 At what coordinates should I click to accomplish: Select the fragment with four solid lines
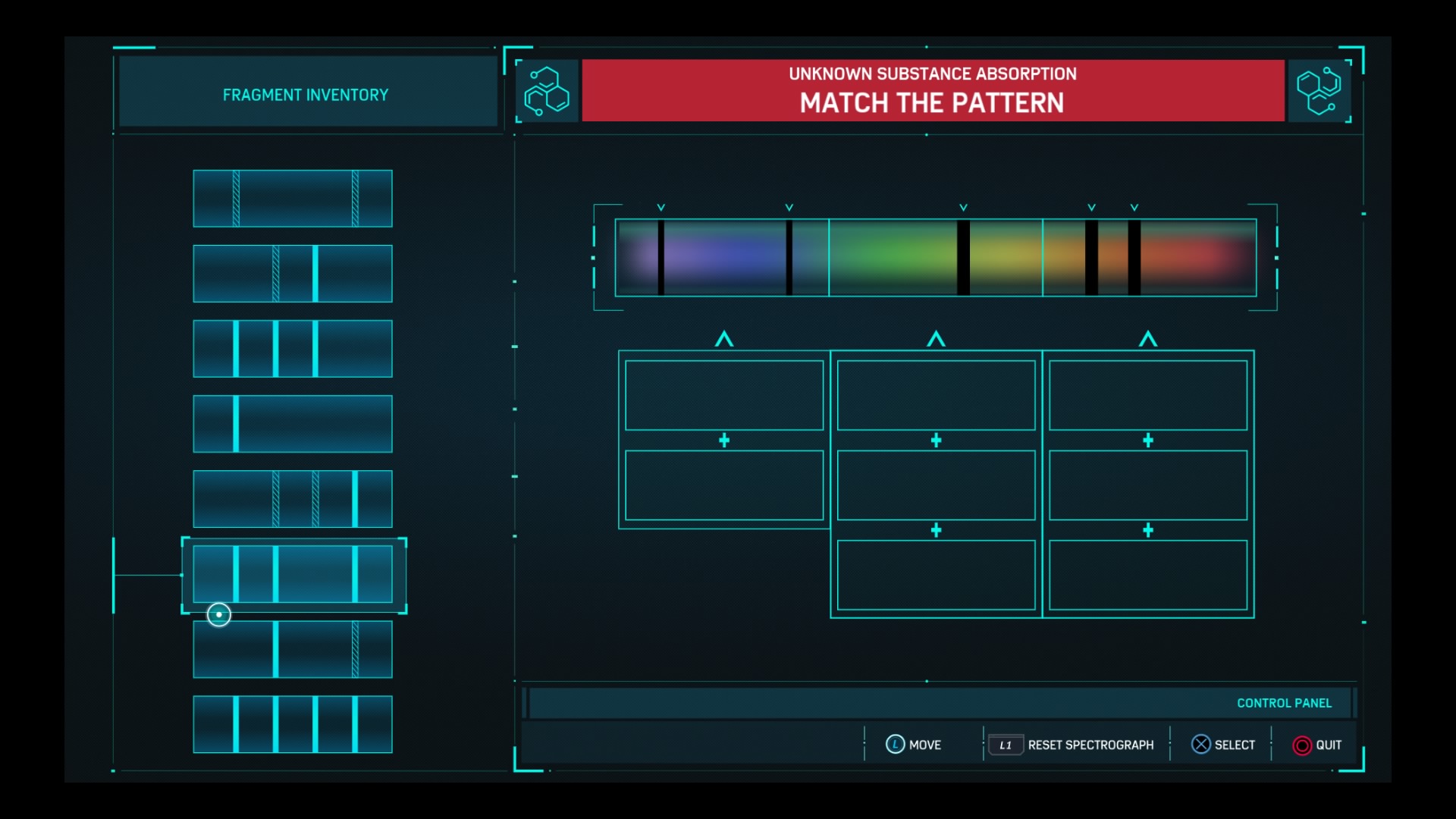tap(293, 724)
